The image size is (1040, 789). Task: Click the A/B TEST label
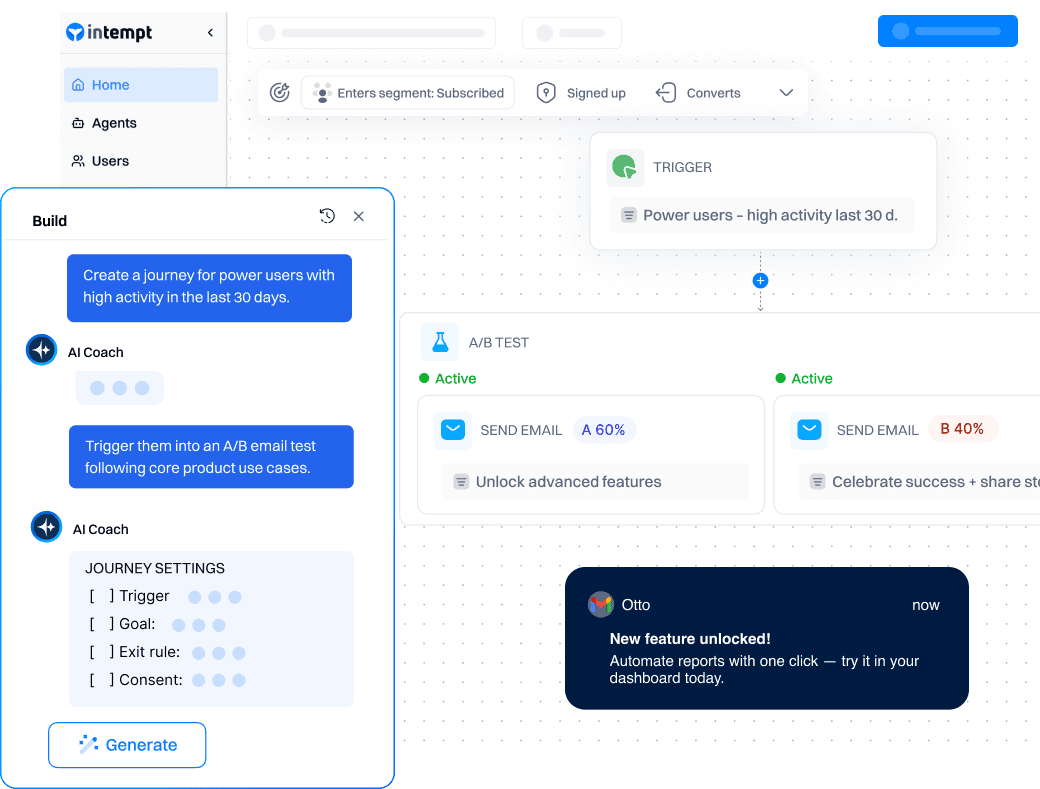[499, 343]
